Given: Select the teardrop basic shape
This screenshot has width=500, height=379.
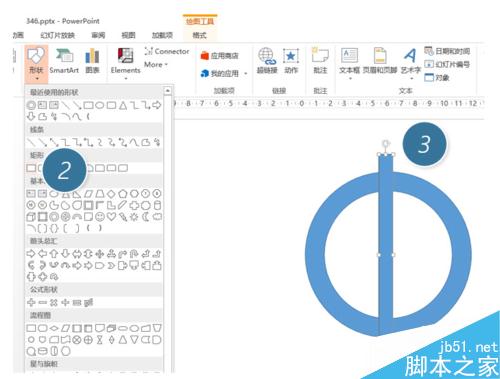Looking at the screenshot, I should (x=77, y=205).
